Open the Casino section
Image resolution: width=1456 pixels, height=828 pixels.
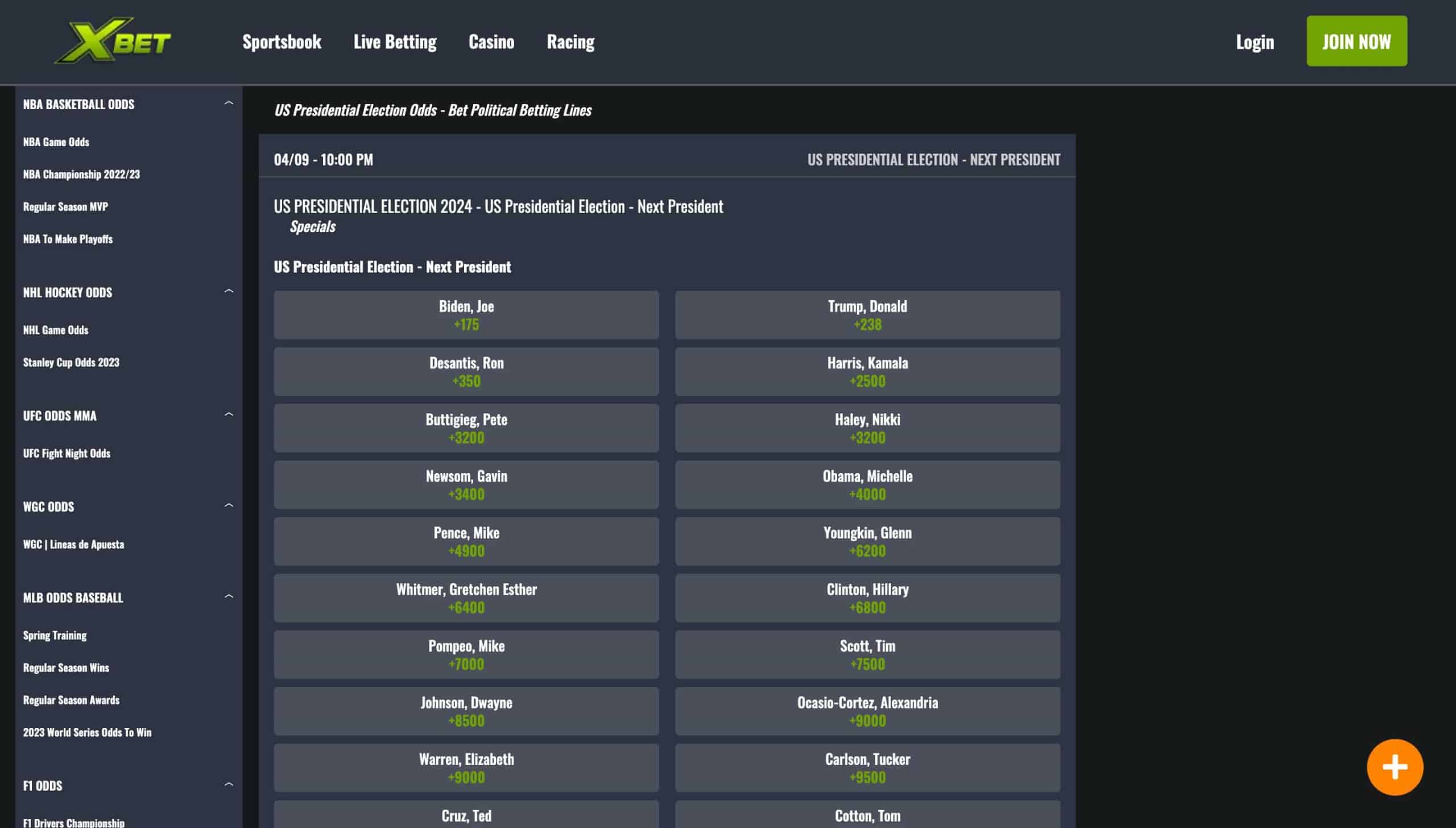tap(491, 42)
